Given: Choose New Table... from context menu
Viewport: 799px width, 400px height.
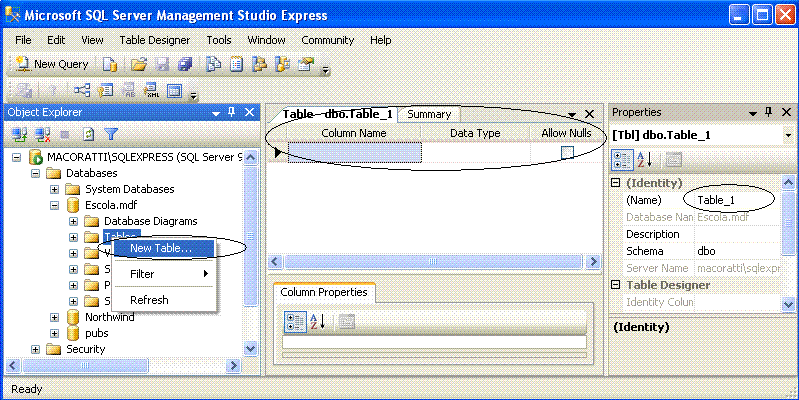Looking at the screenshot, I should (x=163, y=248).
